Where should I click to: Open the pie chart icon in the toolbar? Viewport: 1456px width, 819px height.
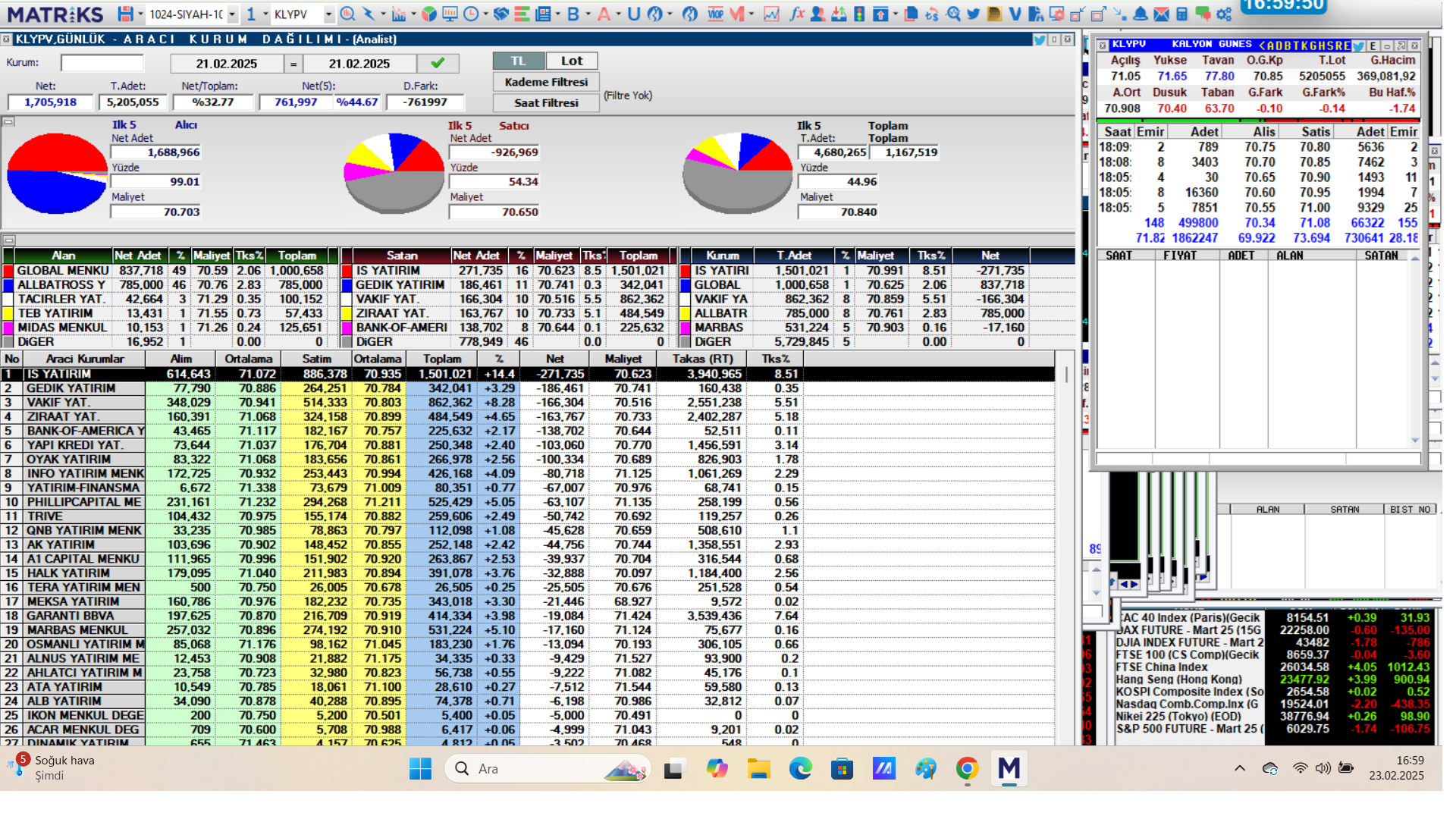click(x=429, y=14)
